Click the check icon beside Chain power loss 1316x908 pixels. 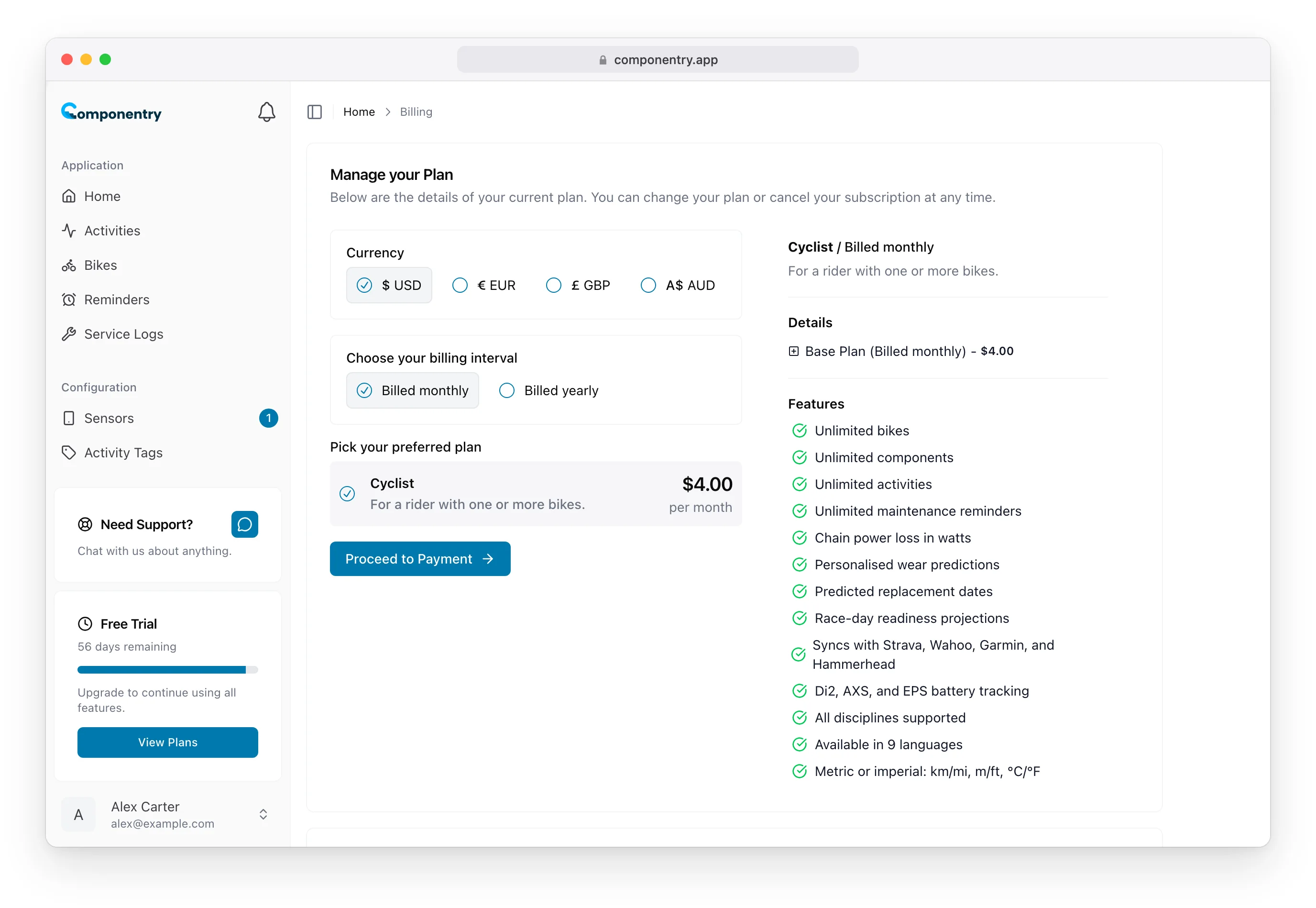coord(800,538)
